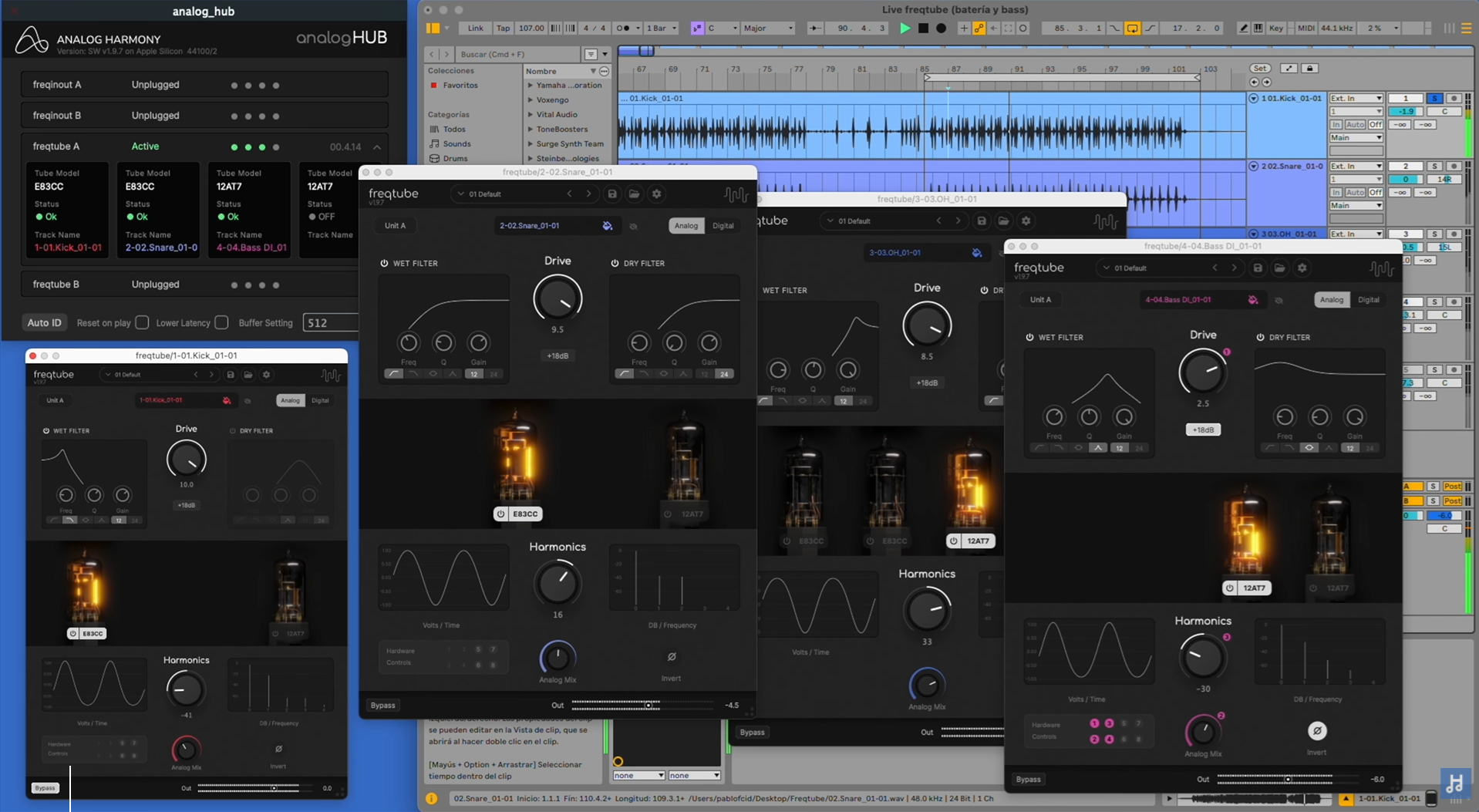Open the preset folder icon in Snare freqtube
Viewport: 1479px width, 812px height.
(634, 194)
